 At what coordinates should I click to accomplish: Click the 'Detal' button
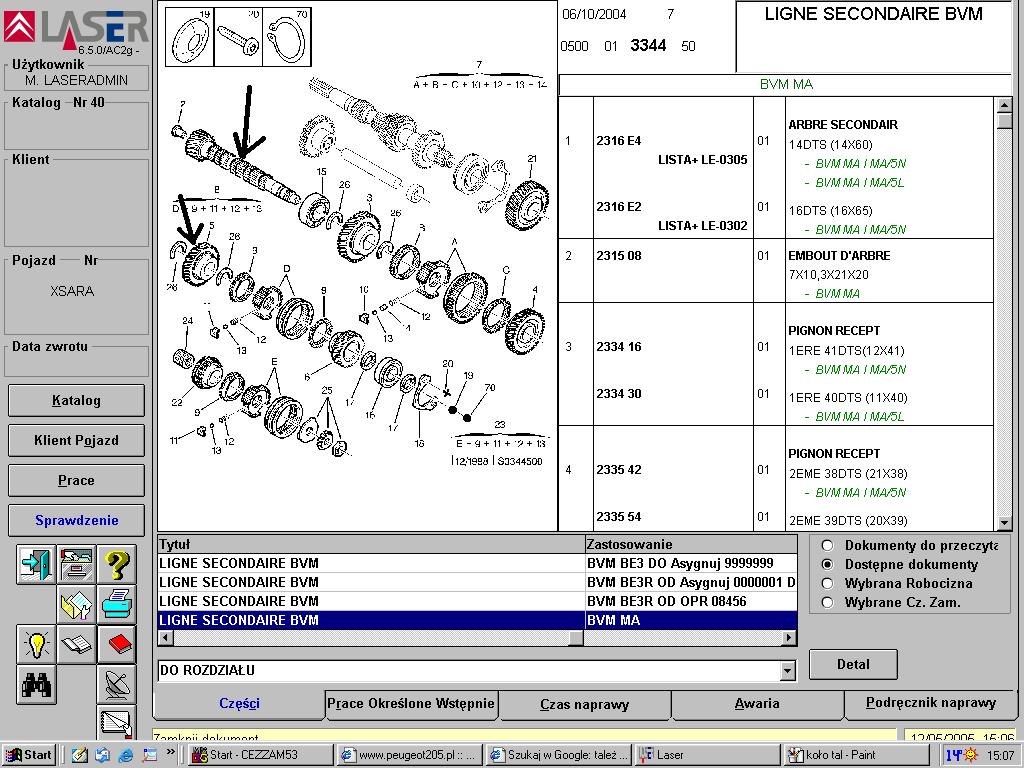tap(852, 664)
